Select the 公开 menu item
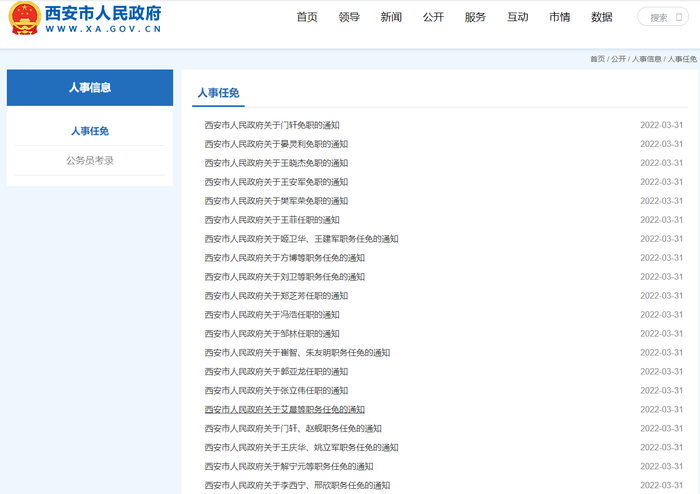The image size is (700, 494). 433,17
